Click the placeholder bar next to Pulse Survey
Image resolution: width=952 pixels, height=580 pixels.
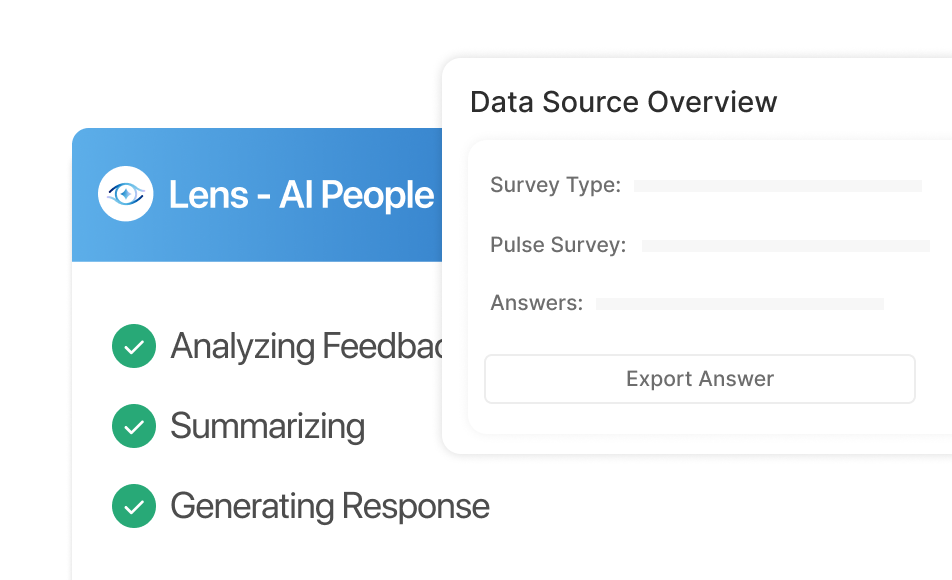pos(786,245)
